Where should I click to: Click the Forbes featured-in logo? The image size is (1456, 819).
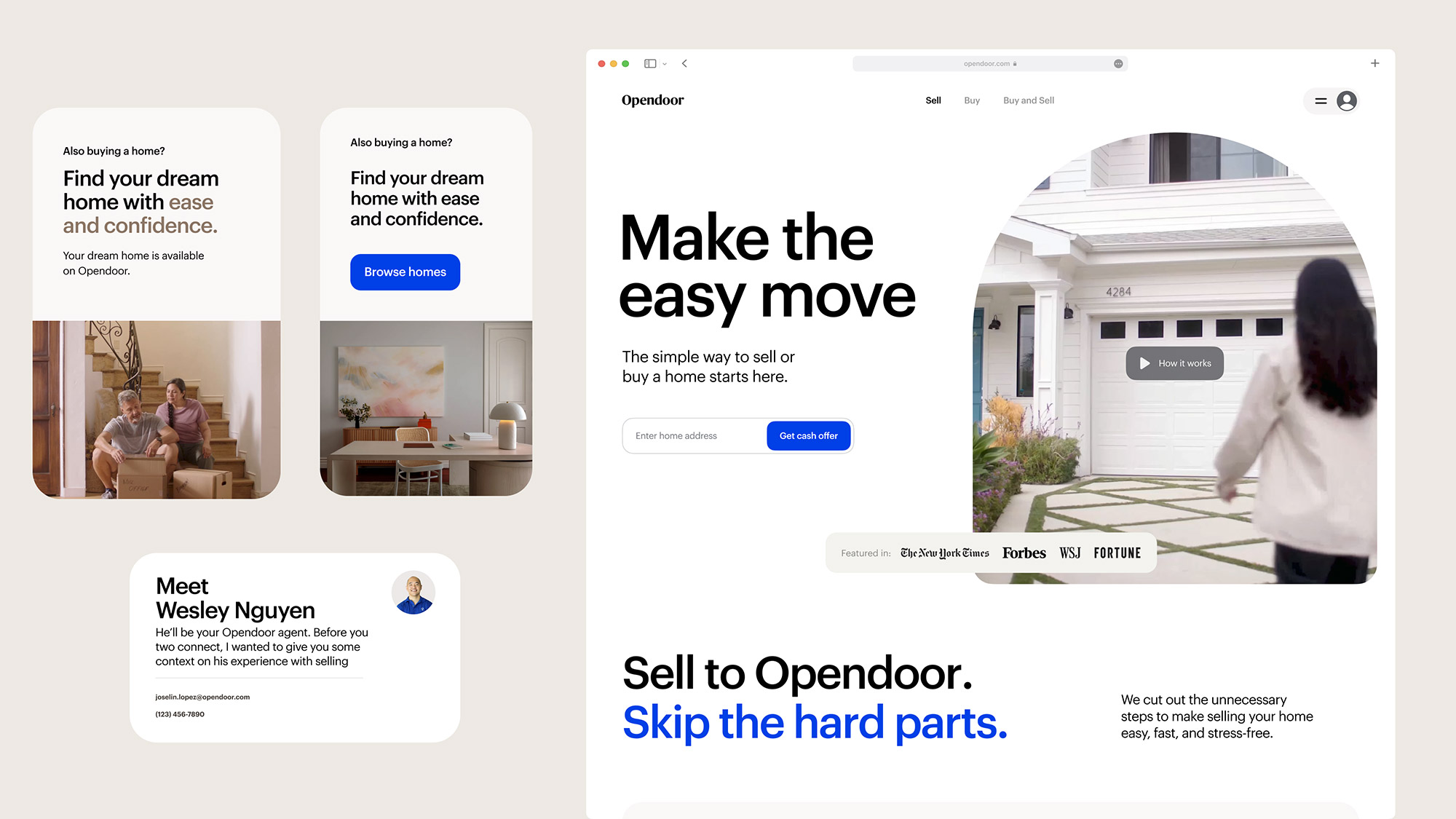click(1023, 553)
